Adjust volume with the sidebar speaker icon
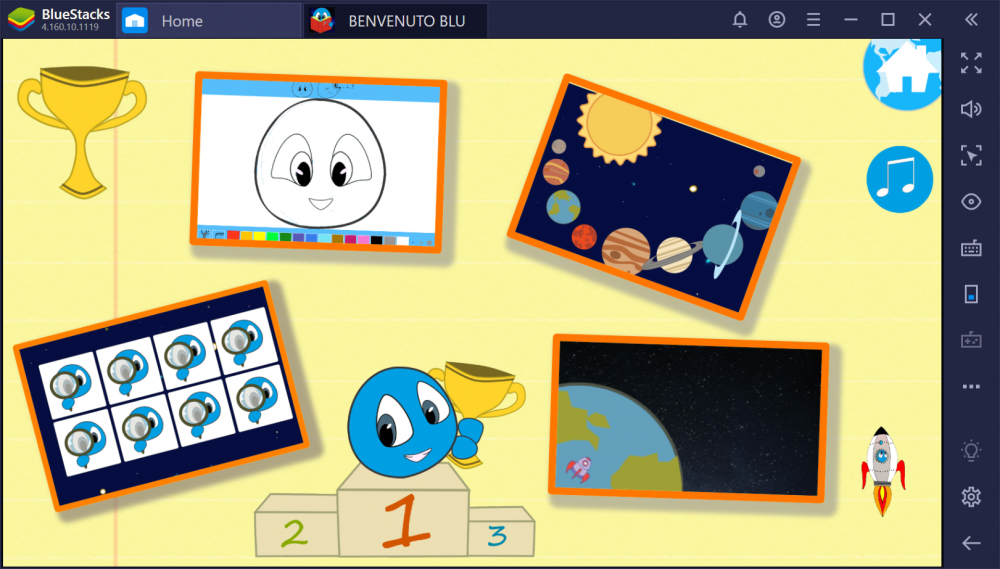1000x569 pixels. [x=970, y=109]
